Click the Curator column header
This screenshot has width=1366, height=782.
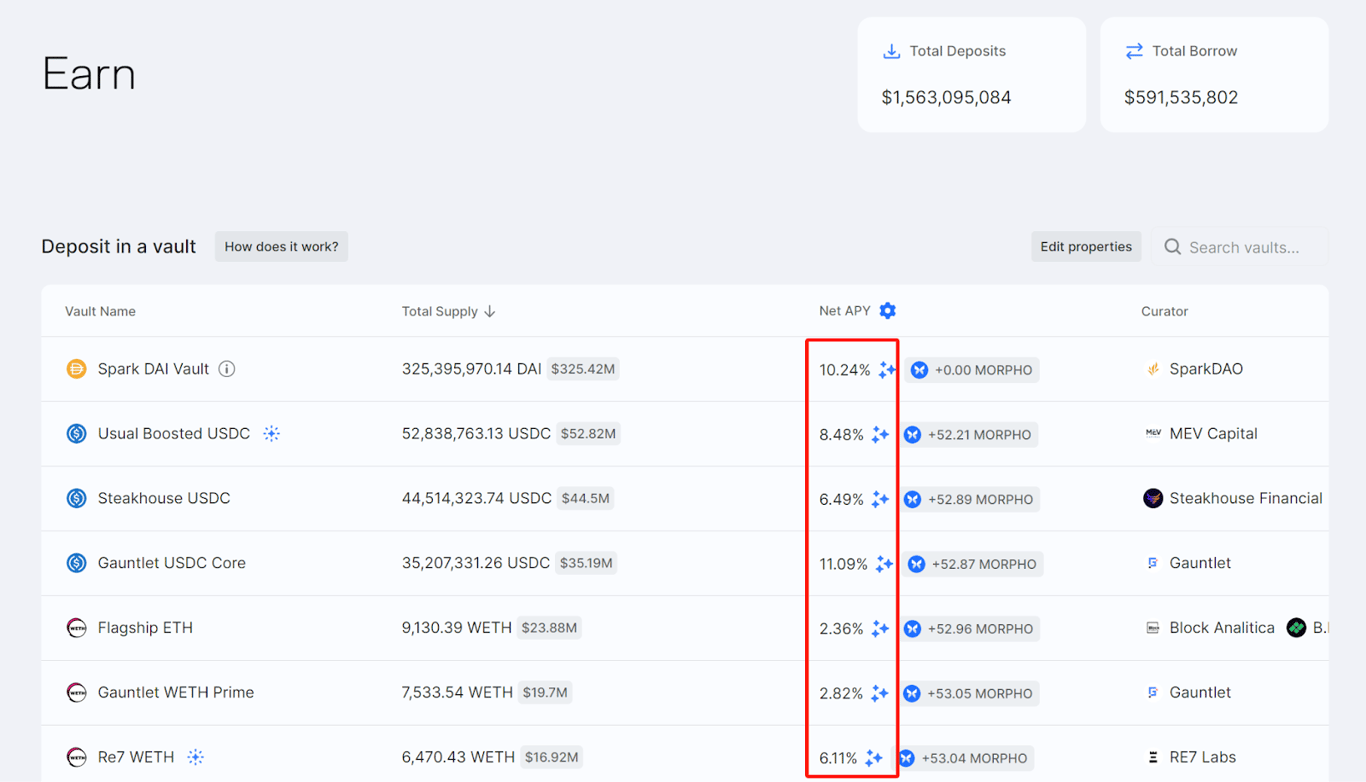click(x=1164, y=311)
